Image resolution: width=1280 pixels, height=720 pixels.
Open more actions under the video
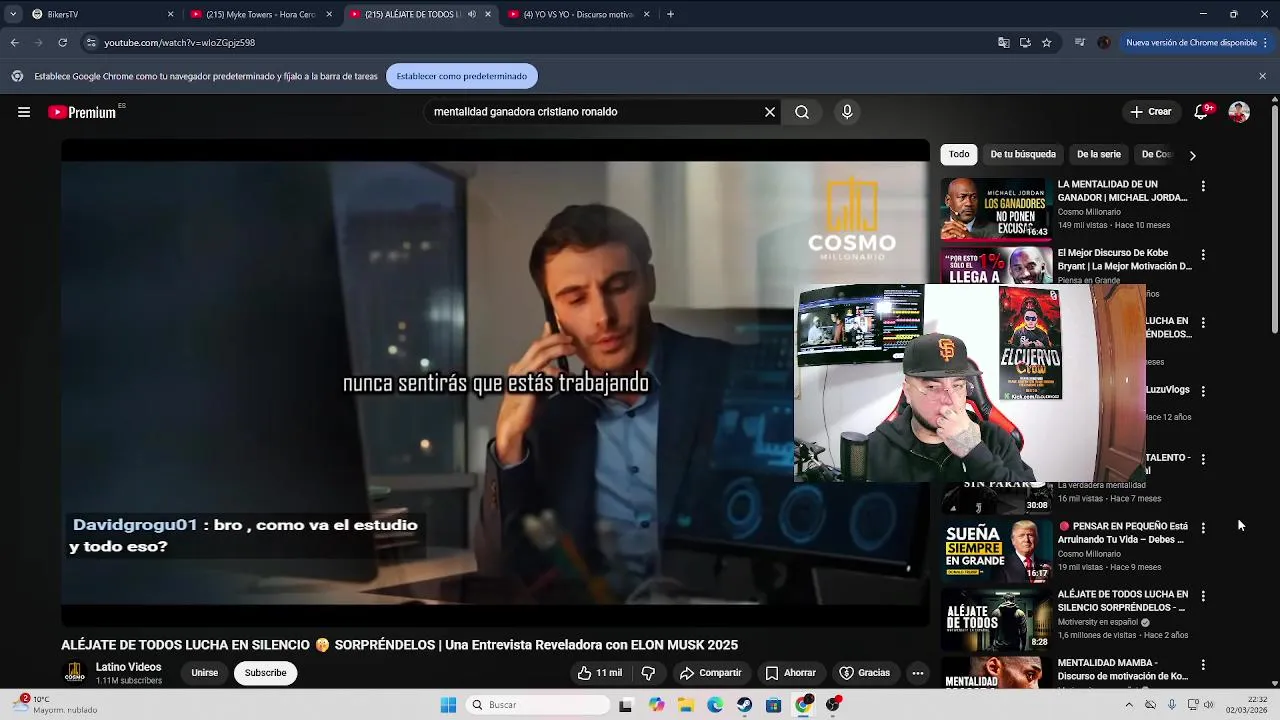click(x=917, y=673)
